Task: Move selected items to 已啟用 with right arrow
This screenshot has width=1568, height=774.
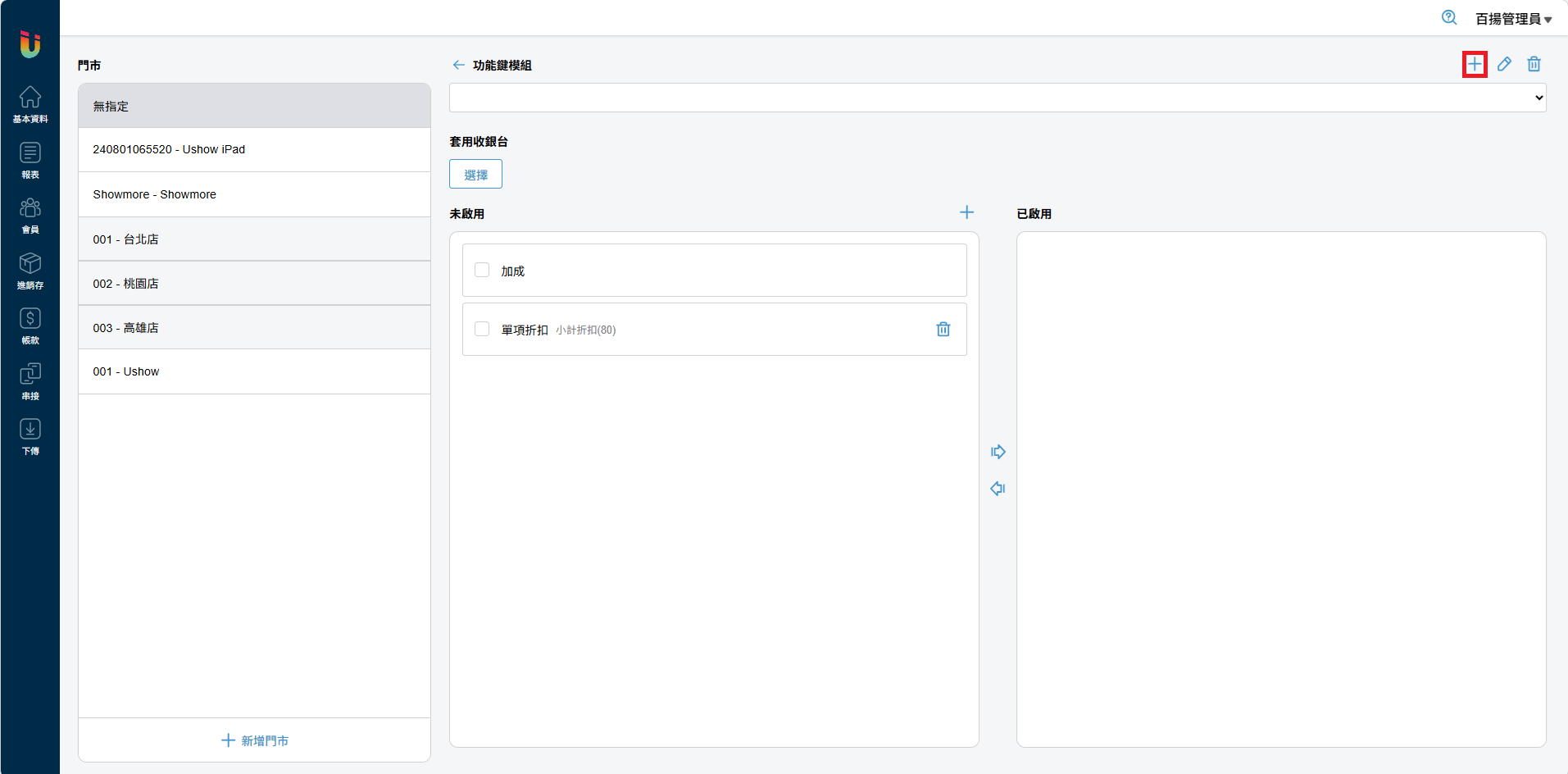Action: tap(998, 452)
